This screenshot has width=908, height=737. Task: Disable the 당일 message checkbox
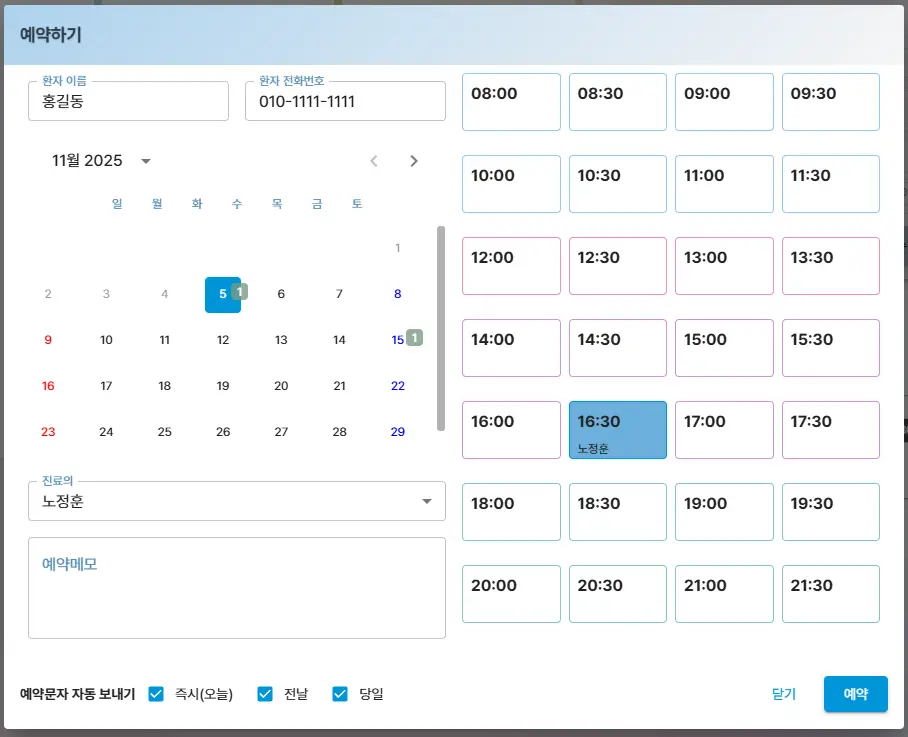pyautogui.click(x=340, y=694)
